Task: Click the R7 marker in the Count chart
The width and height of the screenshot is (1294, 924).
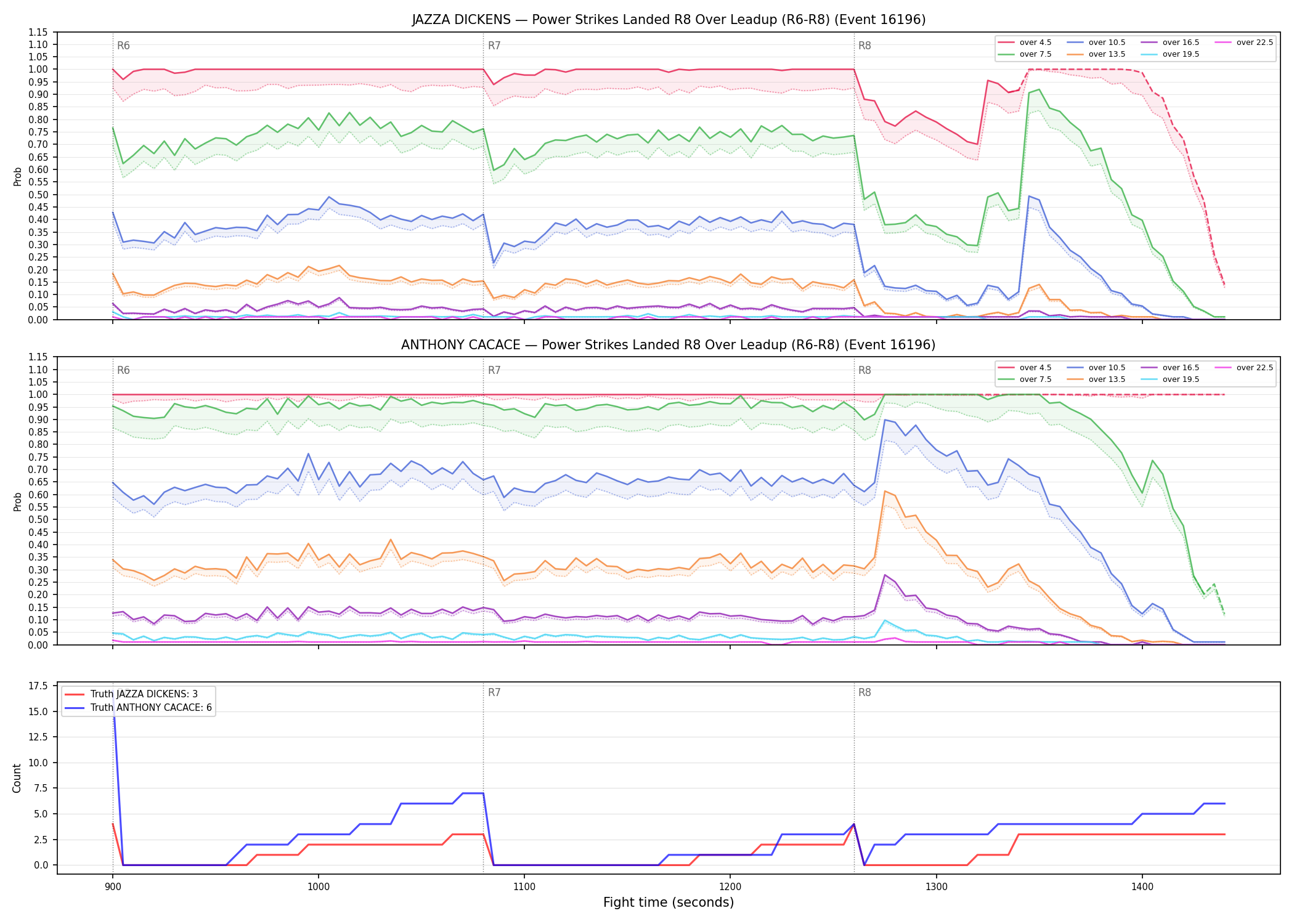Action: coord(494,692)
